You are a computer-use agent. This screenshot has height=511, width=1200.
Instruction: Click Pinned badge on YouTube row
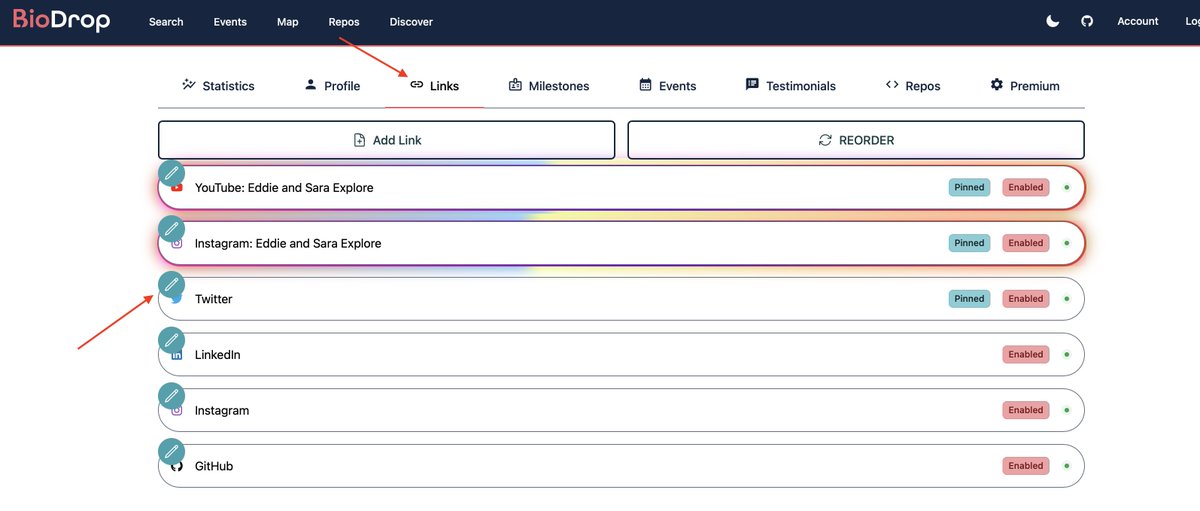click(x=969, y=187)
